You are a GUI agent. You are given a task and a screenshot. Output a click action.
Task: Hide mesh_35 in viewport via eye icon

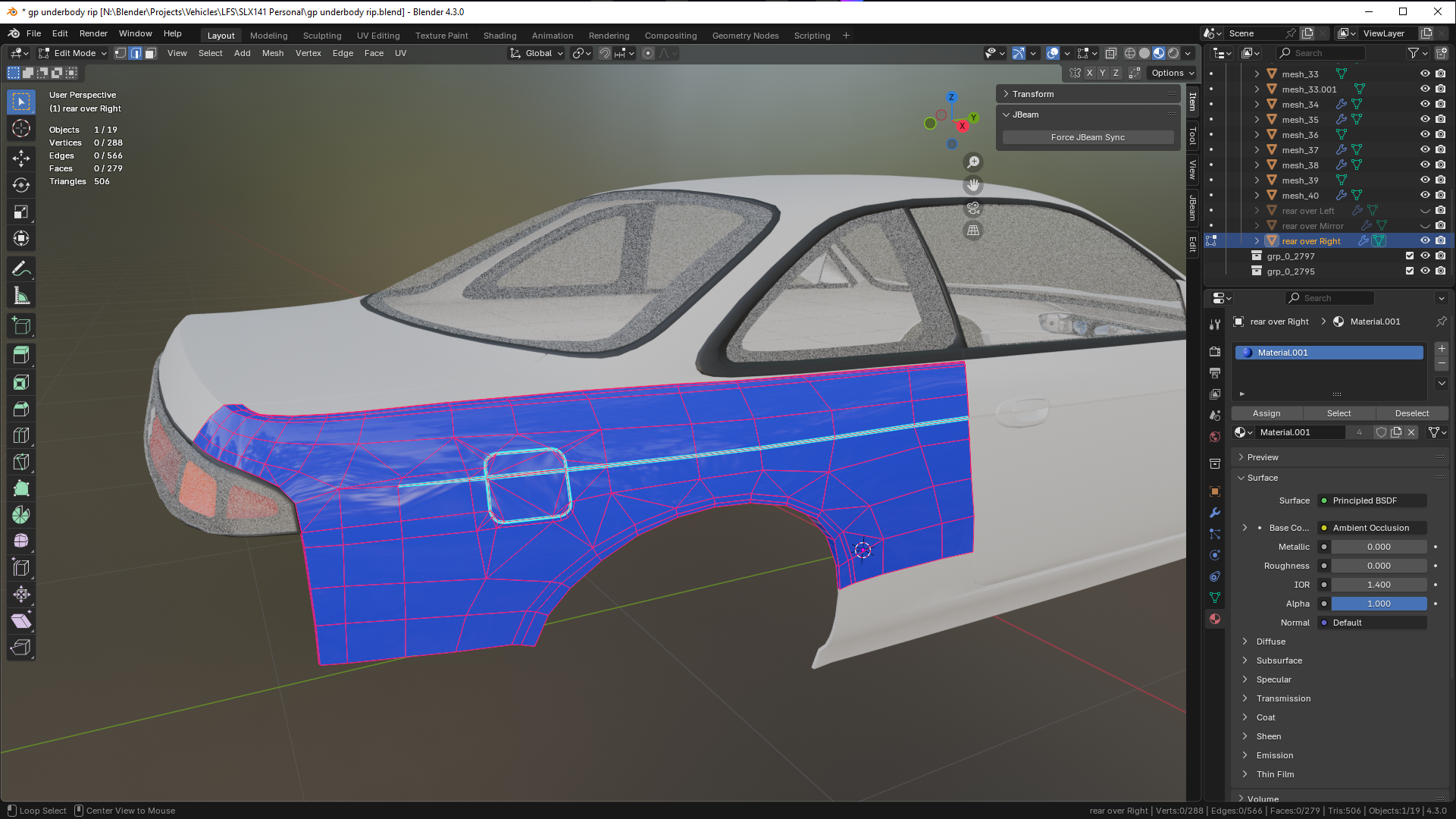(x=1424, y=119)
